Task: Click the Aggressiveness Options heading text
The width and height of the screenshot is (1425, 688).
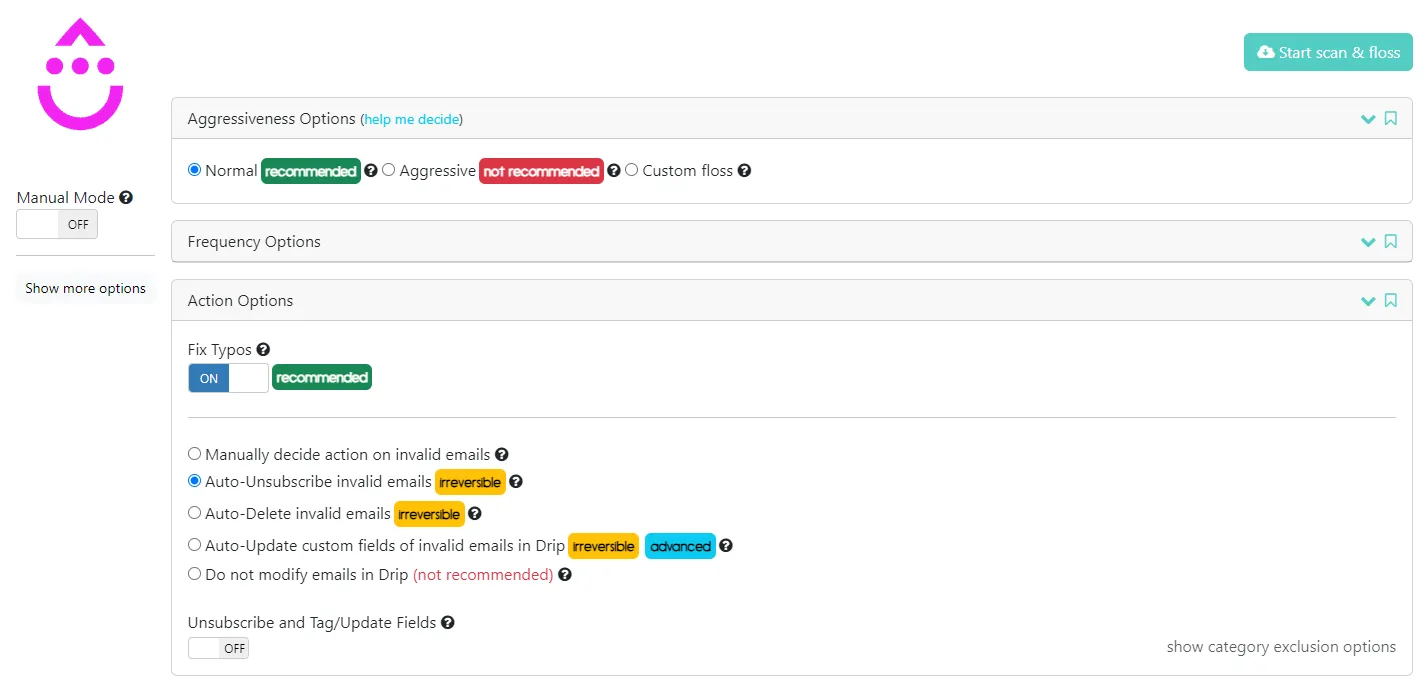Action: coord(272,119)
